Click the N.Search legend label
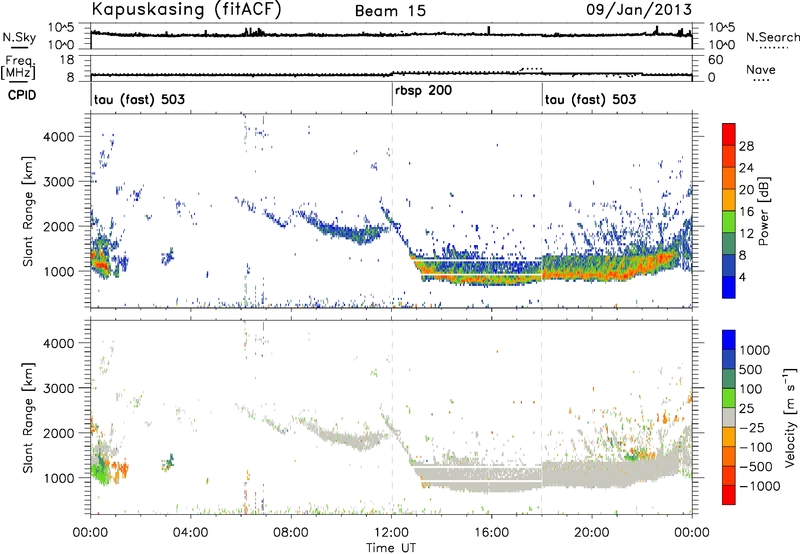Image resolution: width=800 pixels, height=554 pixels. point(772,37)
